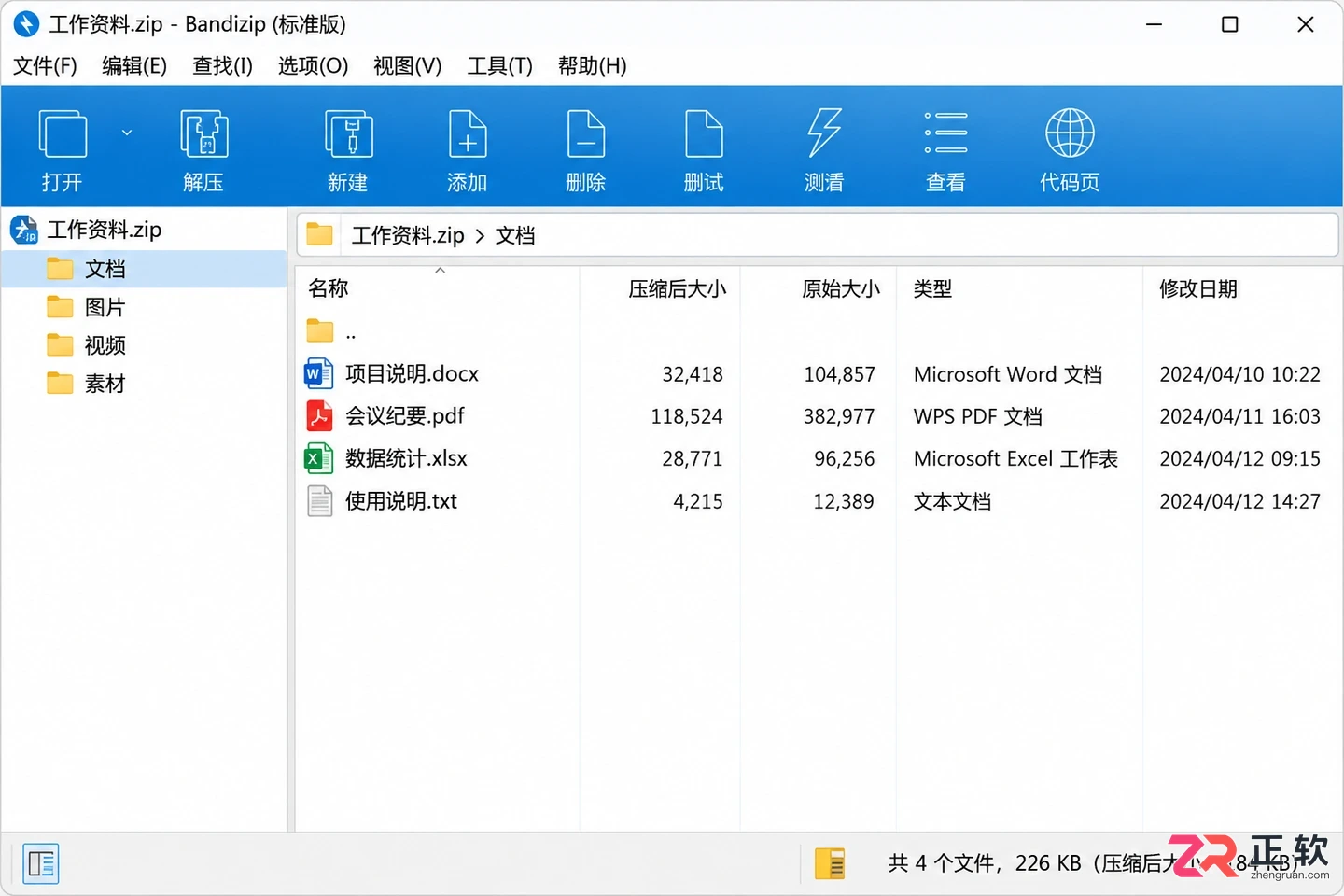Viewport: 1344px width, 896px height.
Task: Click the breadcrumb chevron before 文档
Action: tap(480, 236)
